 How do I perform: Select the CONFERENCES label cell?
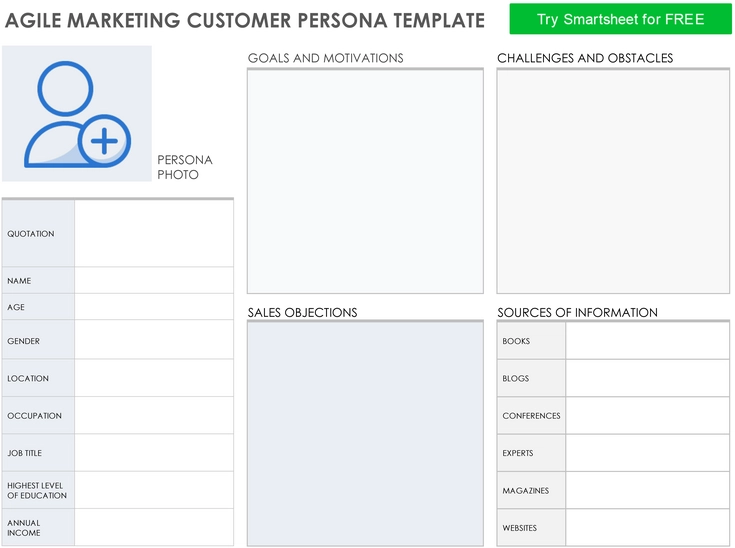(531, 416)
